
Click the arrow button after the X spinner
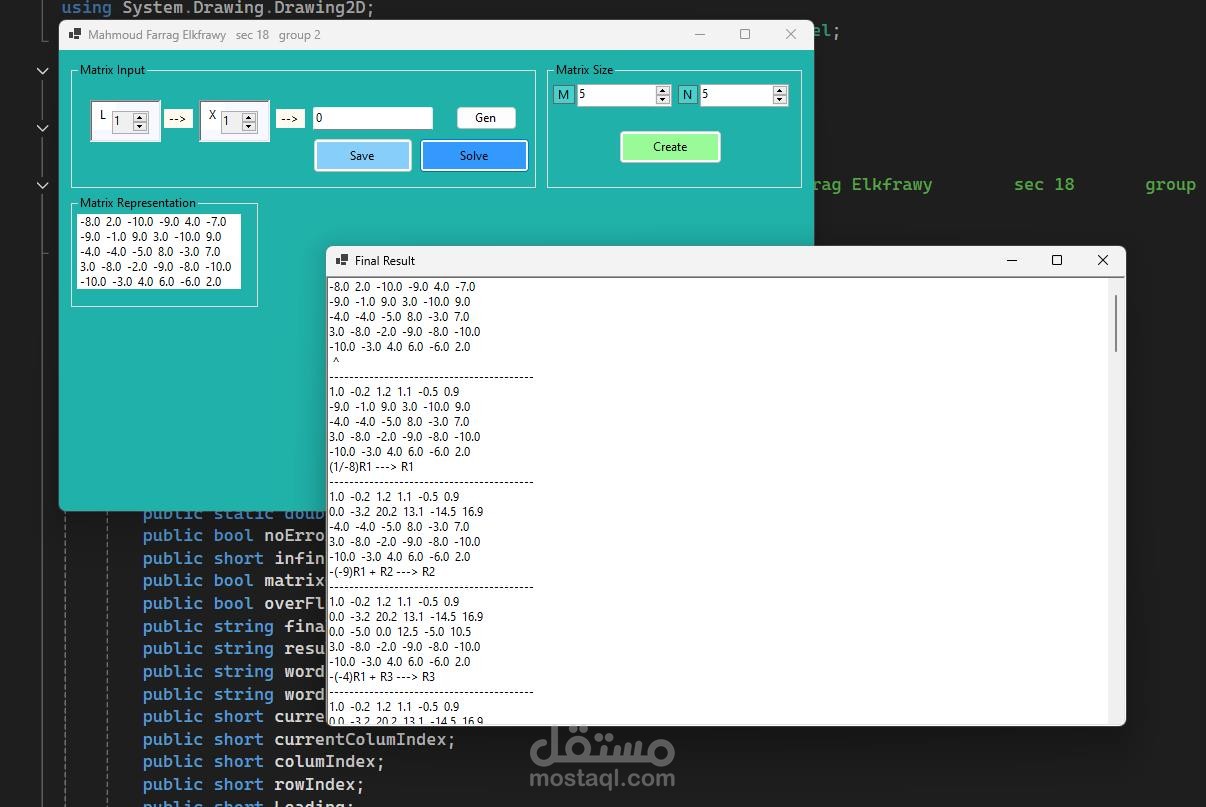tap(290, 119)
